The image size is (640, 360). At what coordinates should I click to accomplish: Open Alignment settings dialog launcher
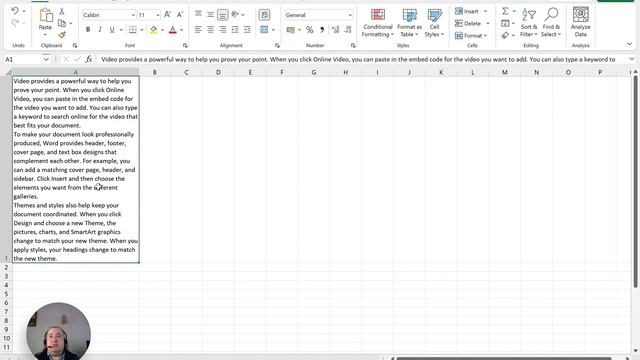[277, 45]
